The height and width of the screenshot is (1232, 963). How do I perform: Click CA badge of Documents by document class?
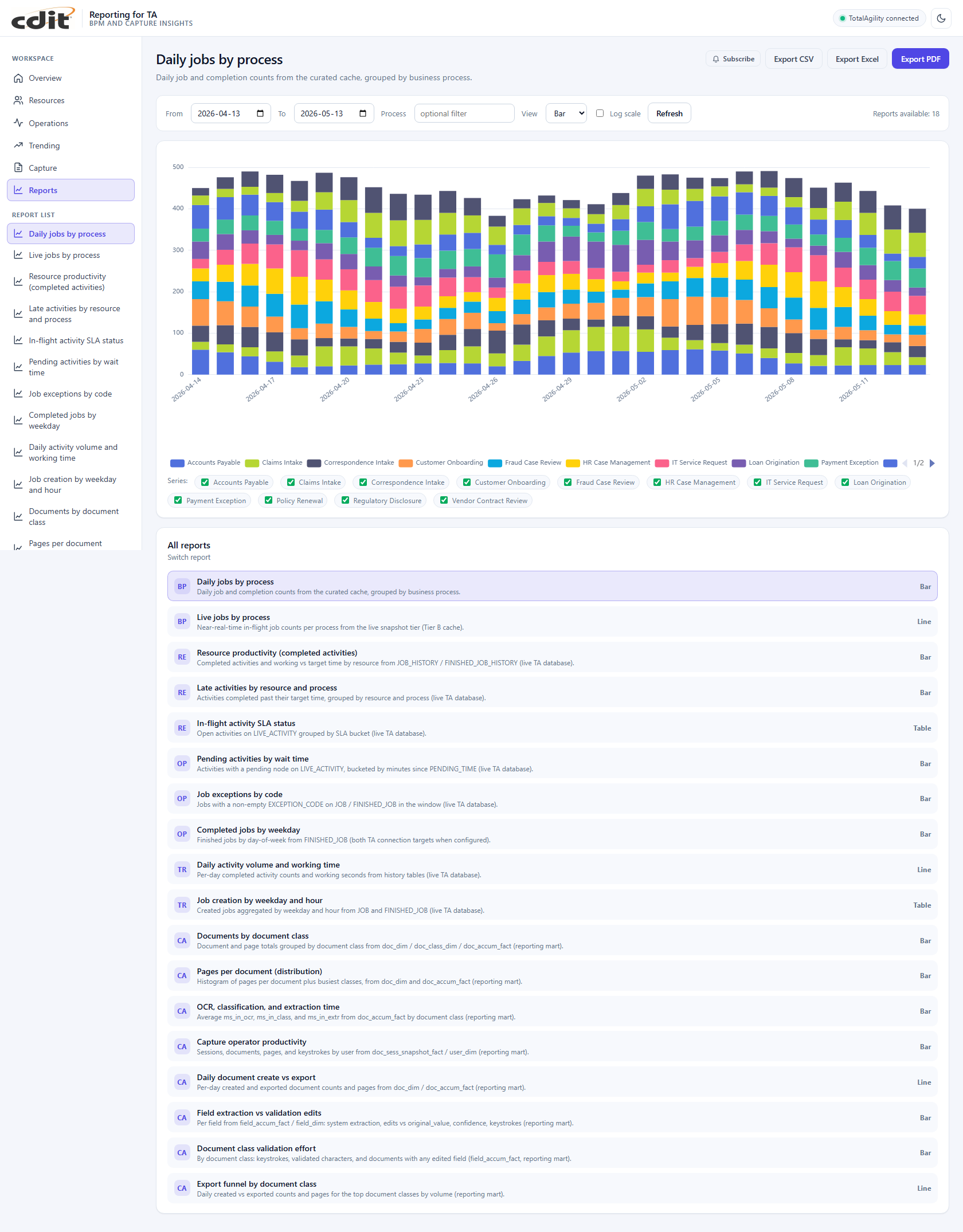(x=182, y=941)
